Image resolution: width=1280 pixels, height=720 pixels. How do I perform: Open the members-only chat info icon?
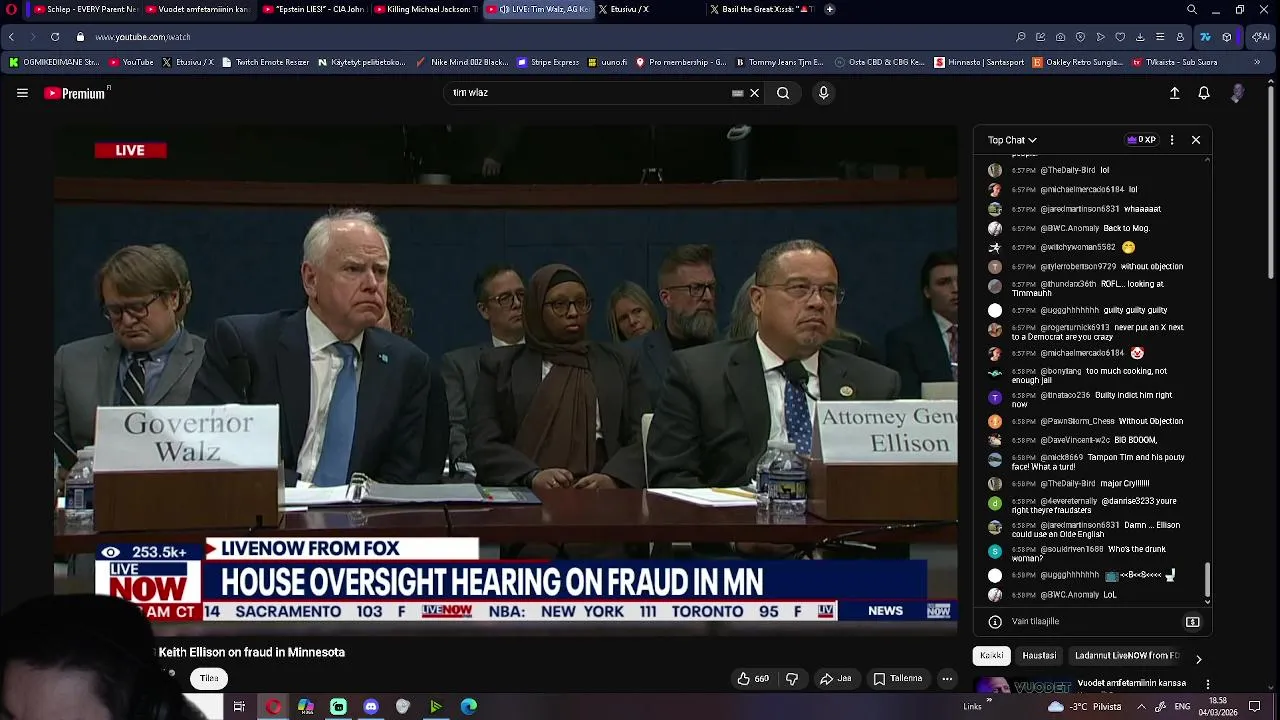tap(995, 622)
